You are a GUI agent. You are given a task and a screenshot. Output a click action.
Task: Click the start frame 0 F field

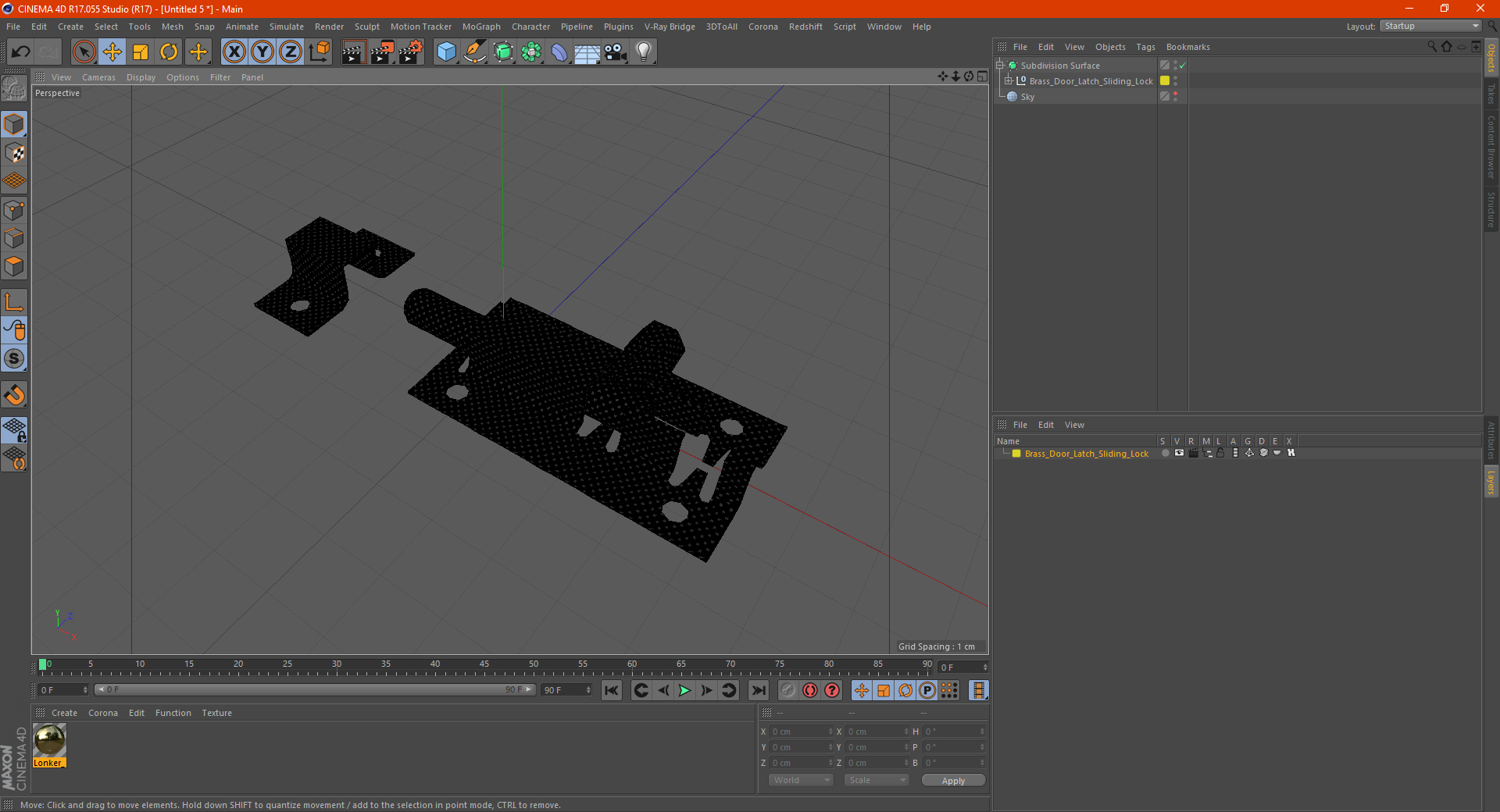click(62, 690)
